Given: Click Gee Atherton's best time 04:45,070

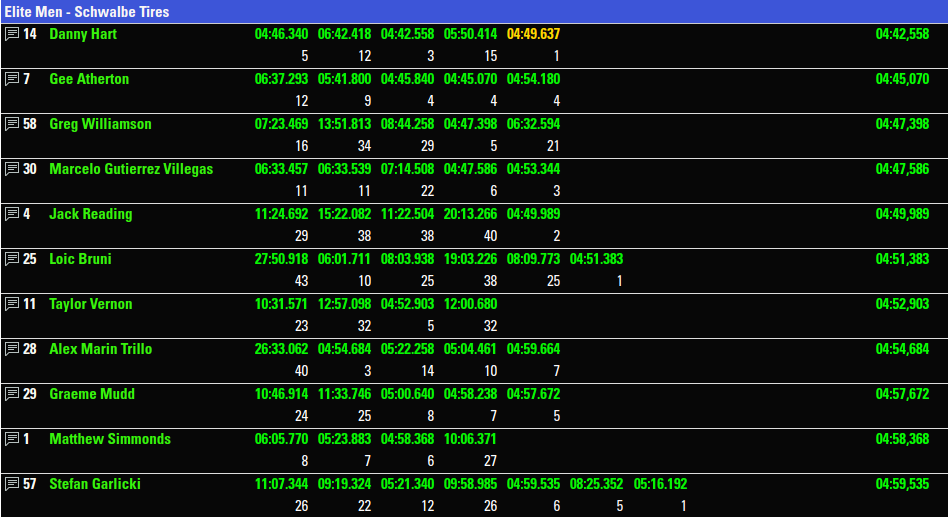Looking at the screenshot, I should [902, 79].
